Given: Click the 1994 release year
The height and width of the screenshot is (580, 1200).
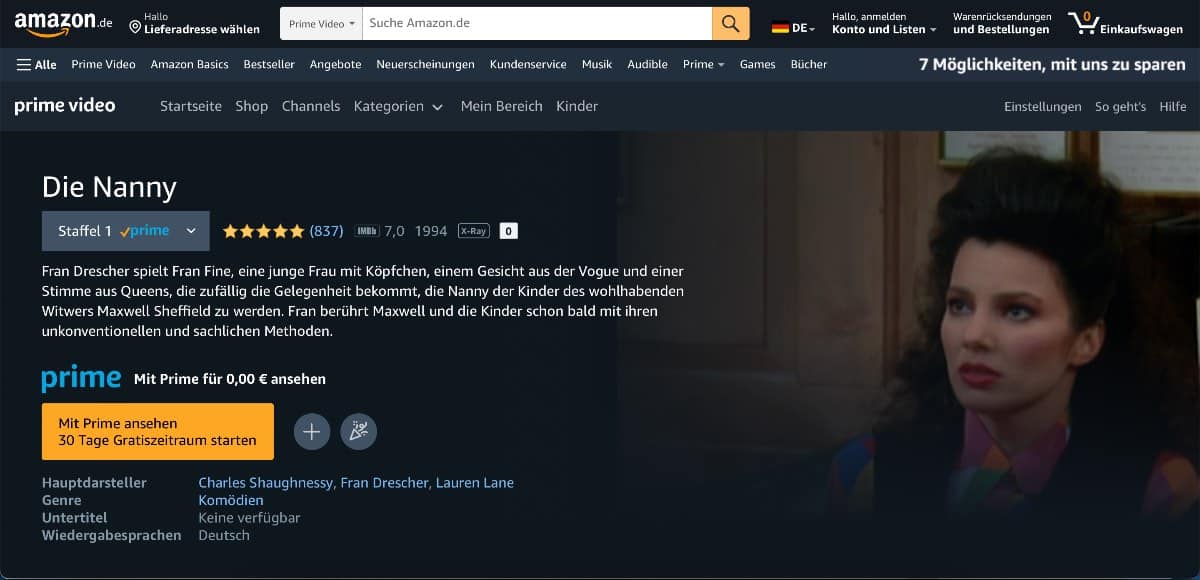Looking at the screenshot, I should [x=431, y=231].
